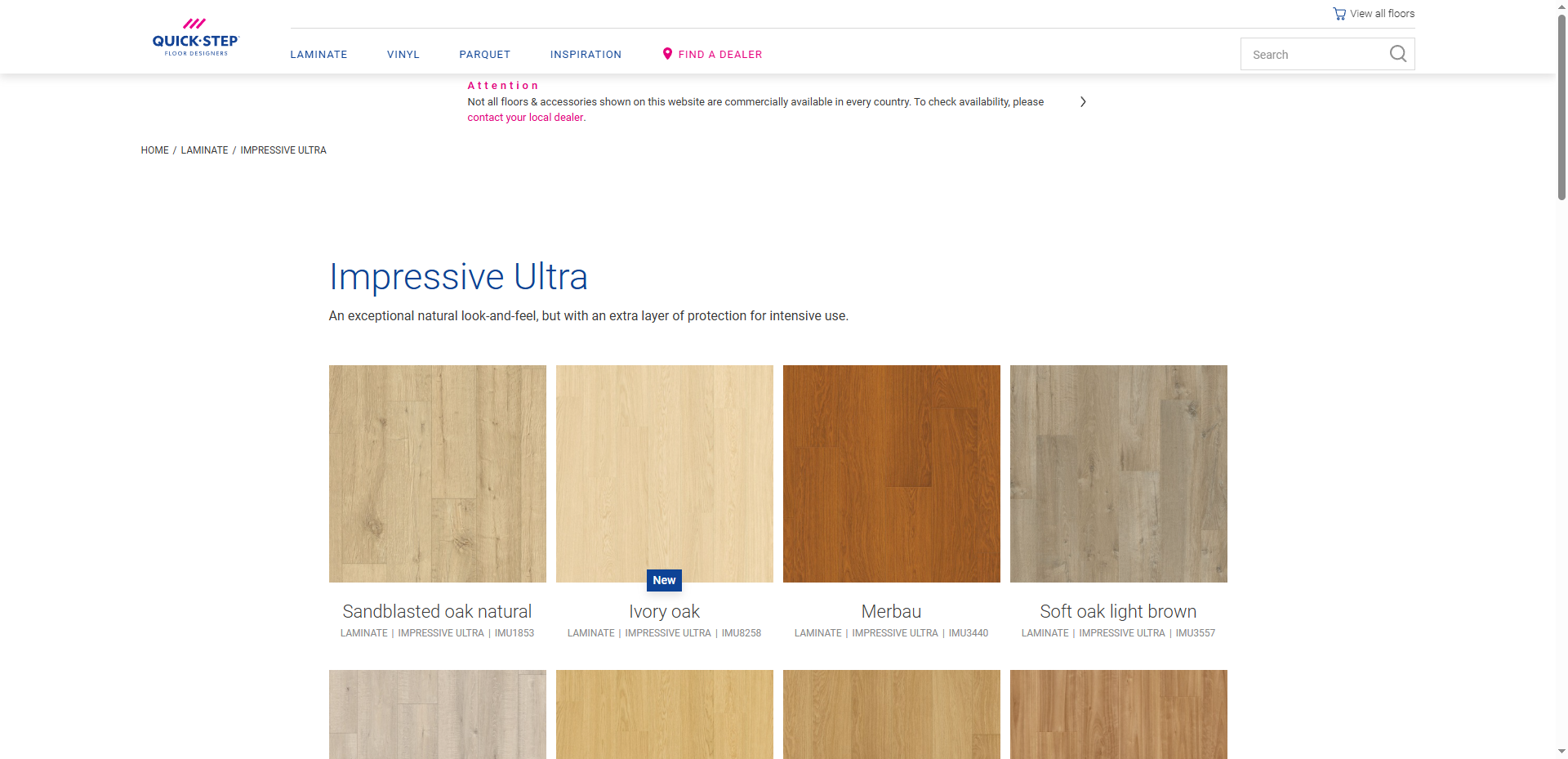Click the Find a Dealer pin icon
Viewport: 1568px width, 759px height.
tap(667, 54)
